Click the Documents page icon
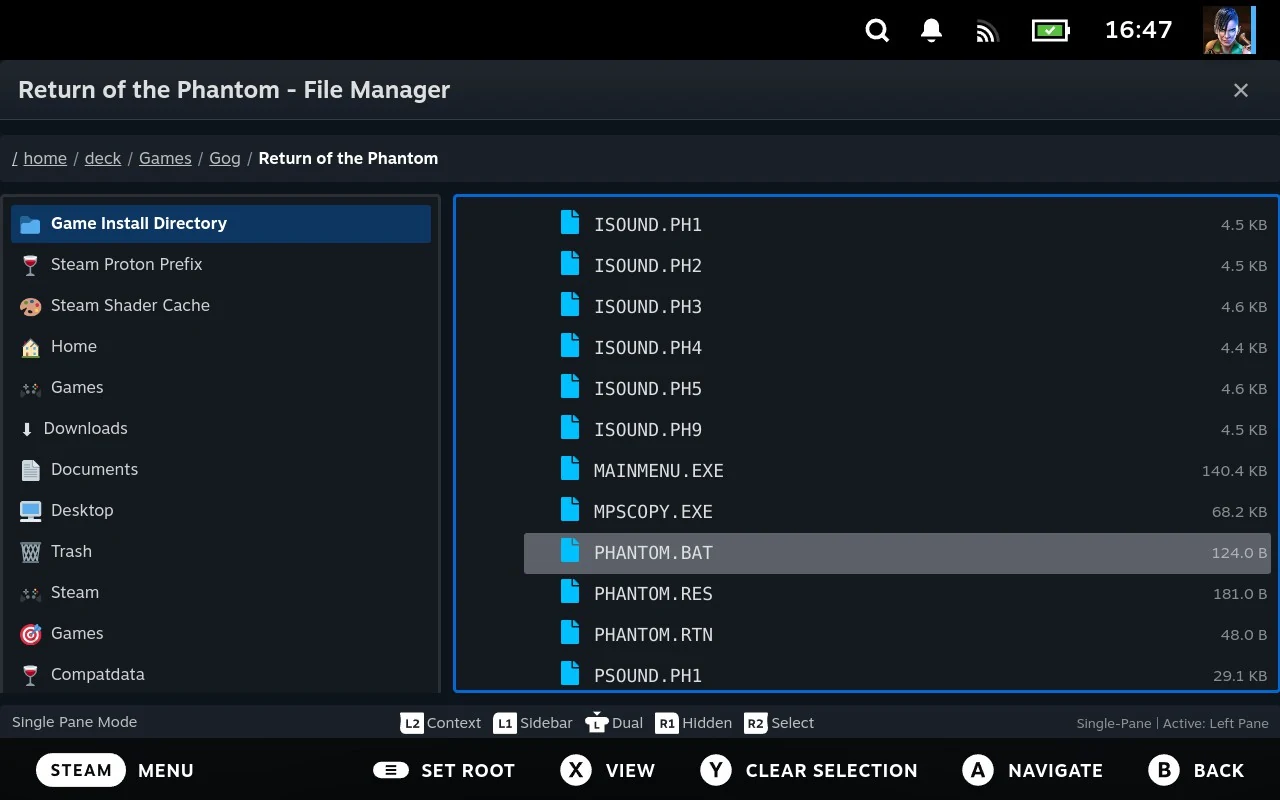Screen dimensions: 1280x800 coord(31,470)
